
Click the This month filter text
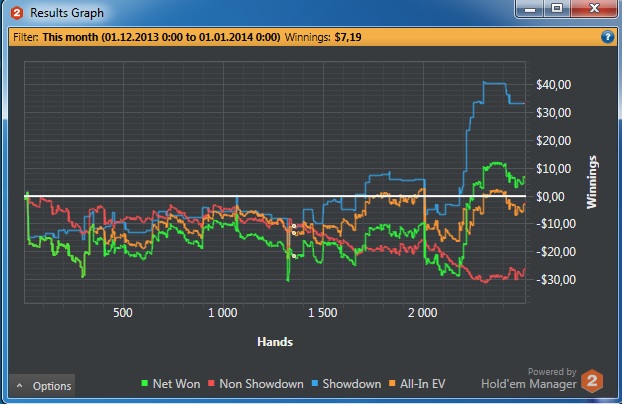(x=161, y=37)
